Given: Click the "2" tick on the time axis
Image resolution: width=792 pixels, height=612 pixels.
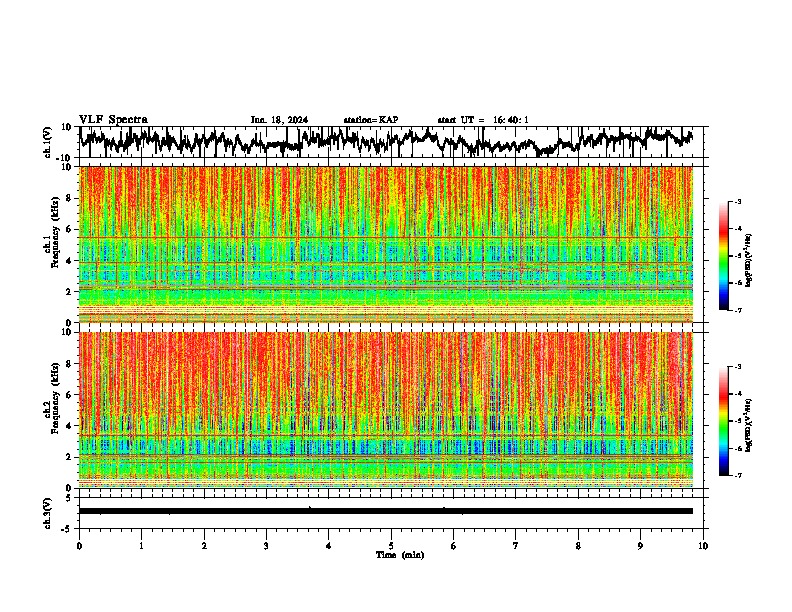Looking at the screenshot, I should [204, 546].
